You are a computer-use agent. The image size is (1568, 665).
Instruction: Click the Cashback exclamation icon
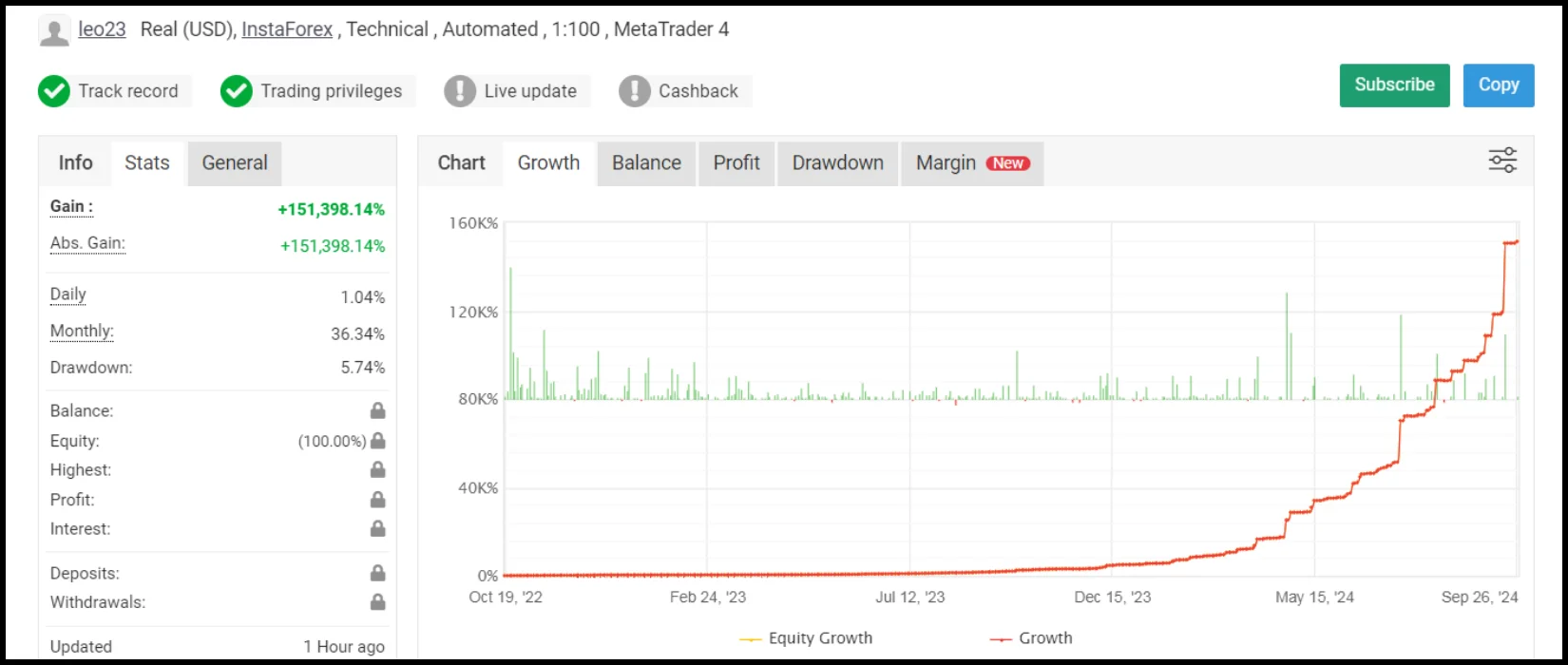point(635,91)
